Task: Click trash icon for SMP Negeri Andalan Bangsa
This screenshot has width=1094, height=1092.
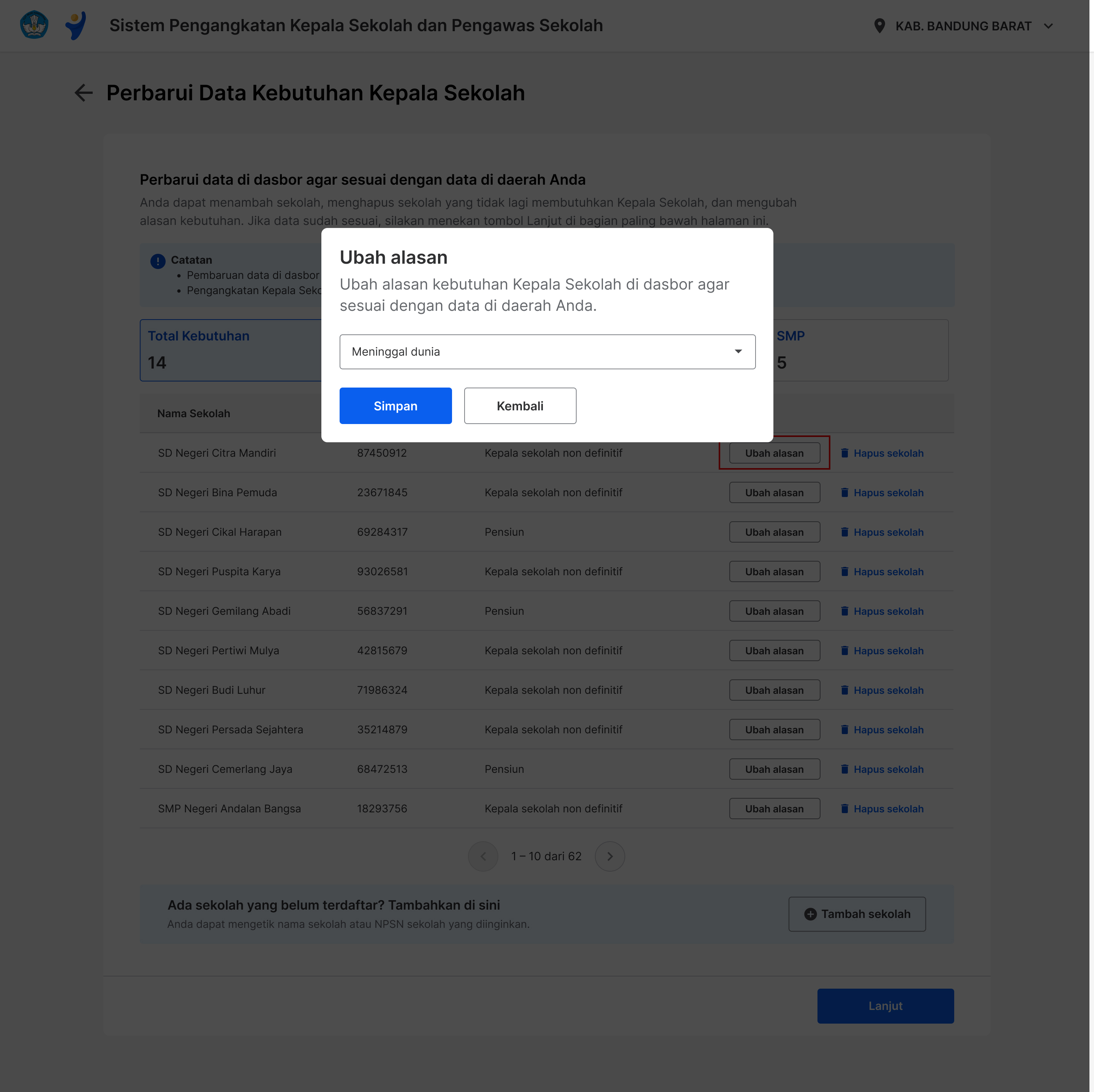Action: point(844,808)
